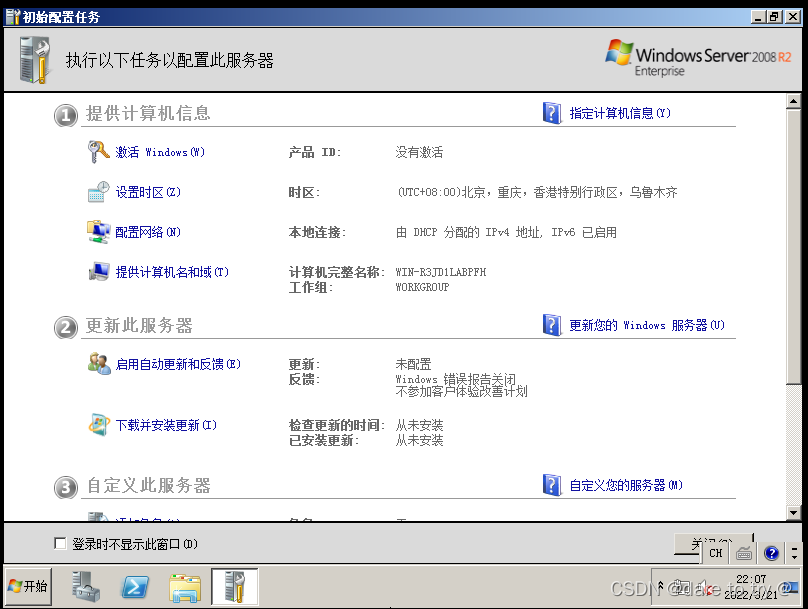Click the computer name WIN-R3JD1LABPFH
808x609 pixels.
tap(441, 272)
